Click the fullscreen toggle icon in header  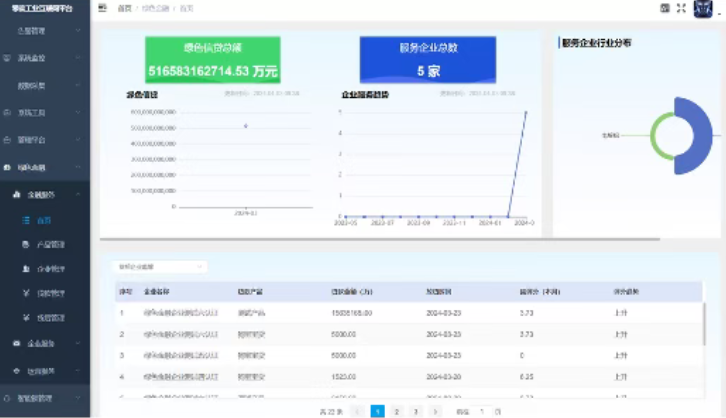click(681, 8)
